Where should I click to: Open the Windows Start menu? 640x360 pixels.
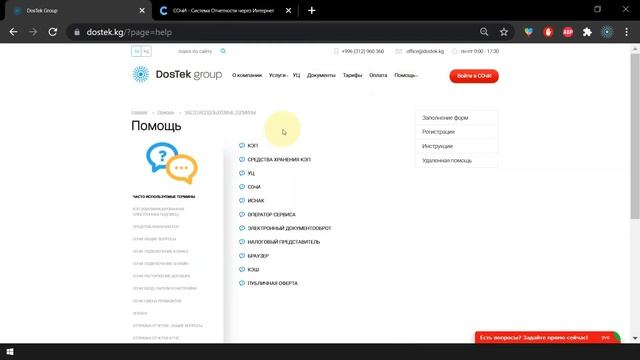click(10, 352)
